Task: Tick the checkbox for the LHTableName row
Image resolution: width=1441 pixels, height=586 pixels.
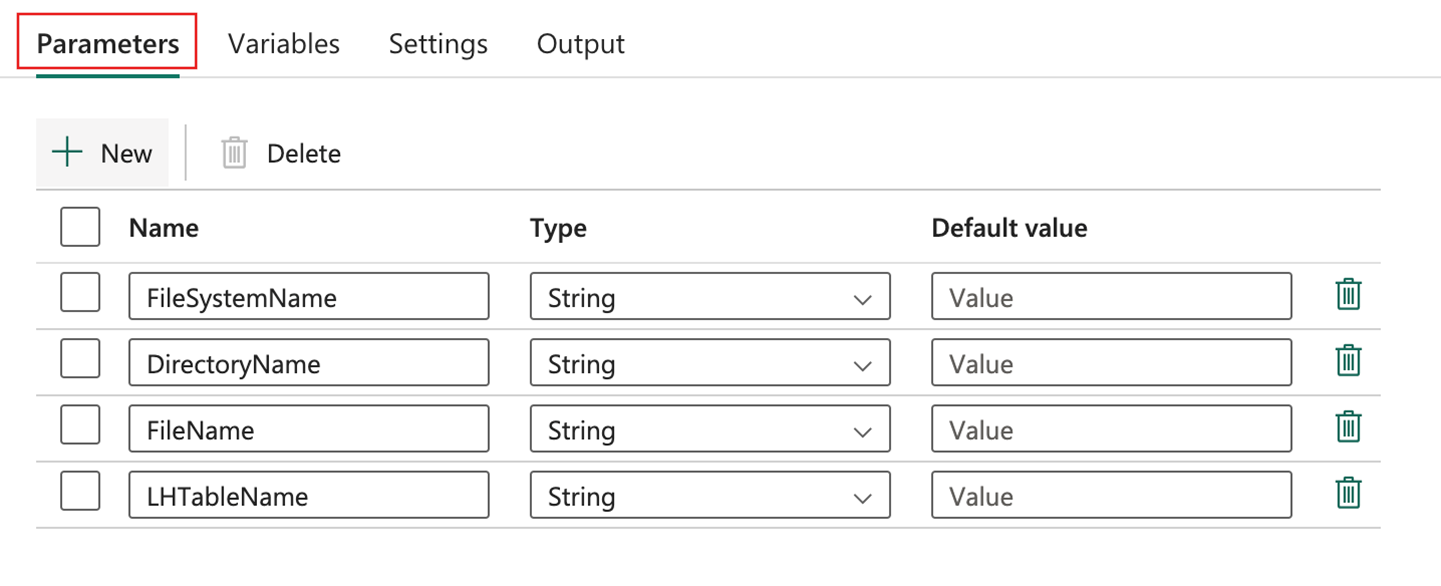Action: click(x=80, y=492)
